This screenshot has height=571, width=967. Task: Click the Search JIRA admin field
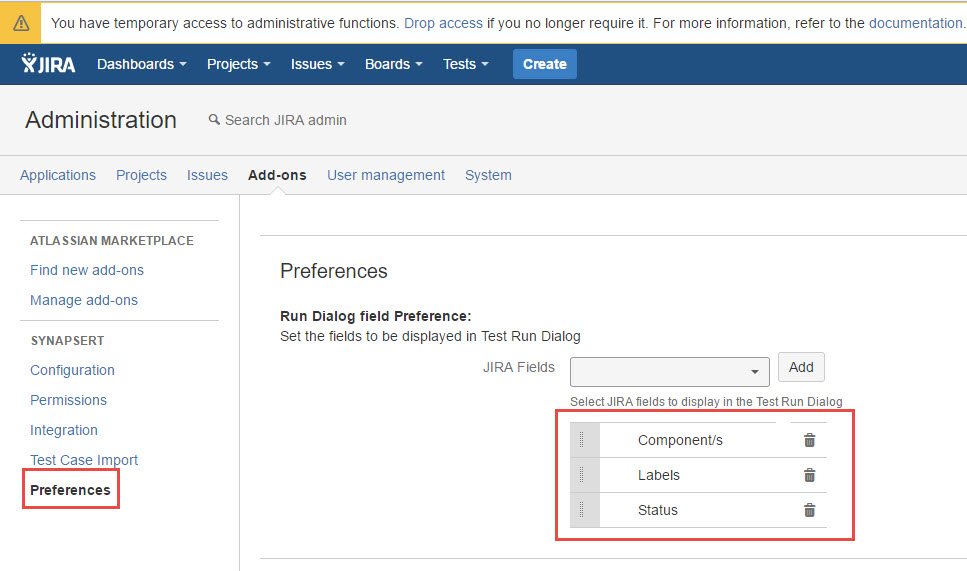285,120
